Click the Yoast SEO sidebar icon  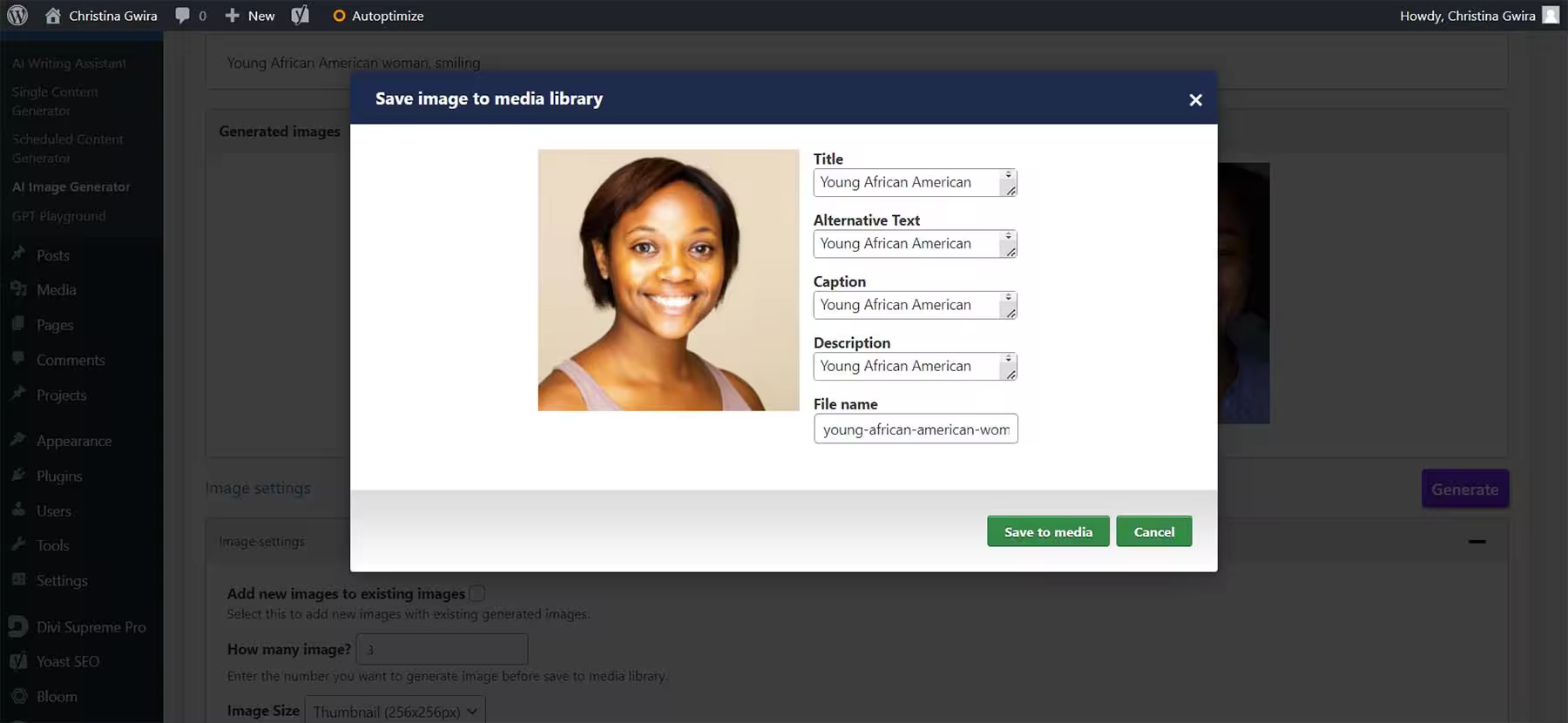(18, 661)
